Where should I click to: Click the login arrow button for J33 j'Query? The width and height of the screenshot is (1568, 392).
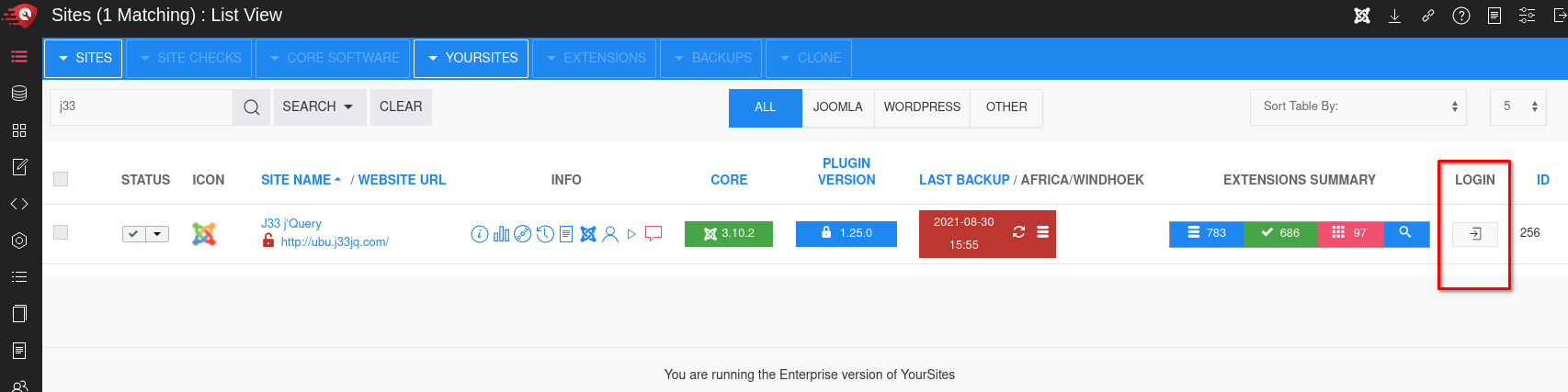[x=1475, y=234]
